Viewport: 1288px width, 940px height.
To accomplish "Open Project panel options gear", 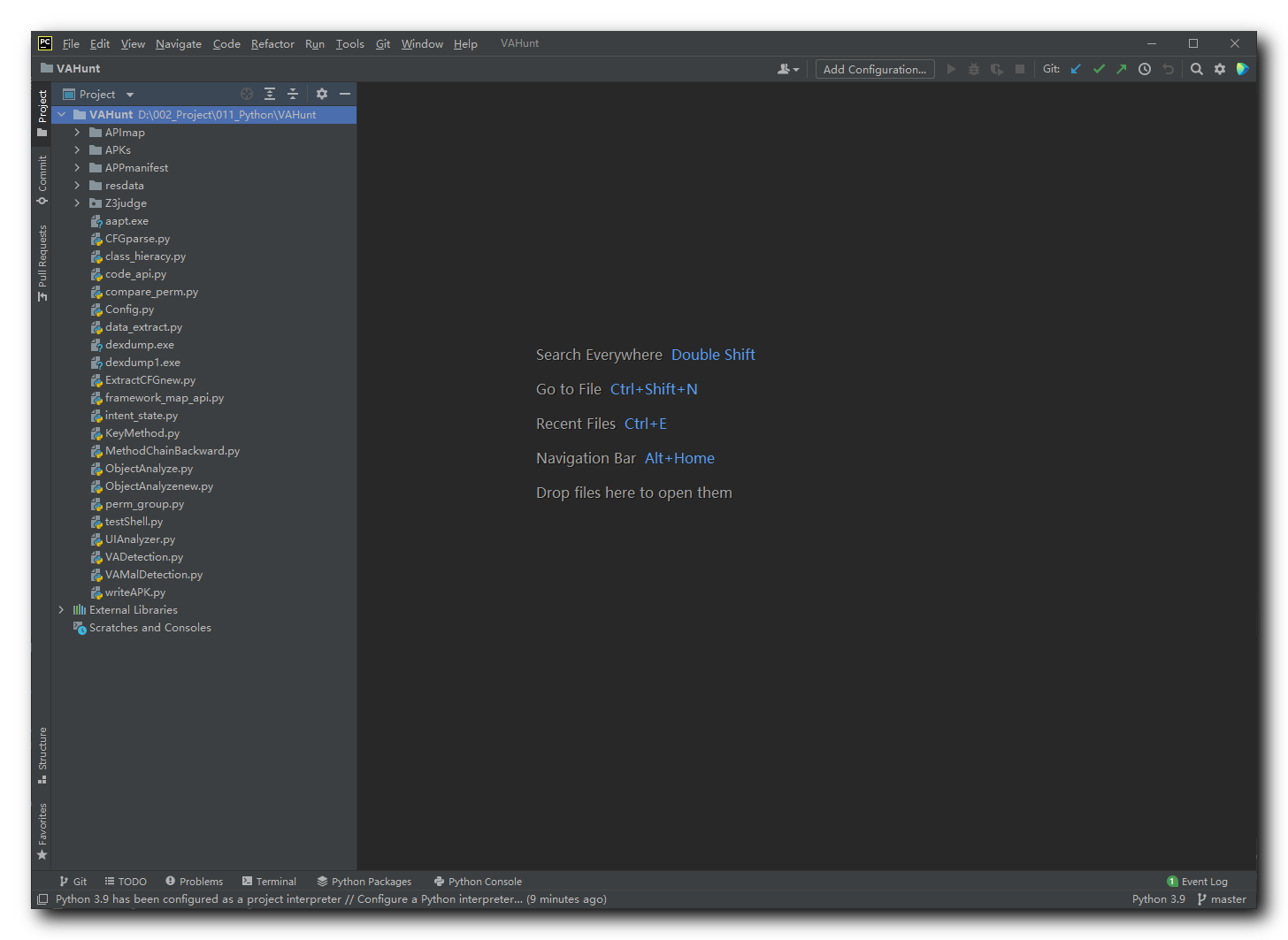I will coord(322,94).
